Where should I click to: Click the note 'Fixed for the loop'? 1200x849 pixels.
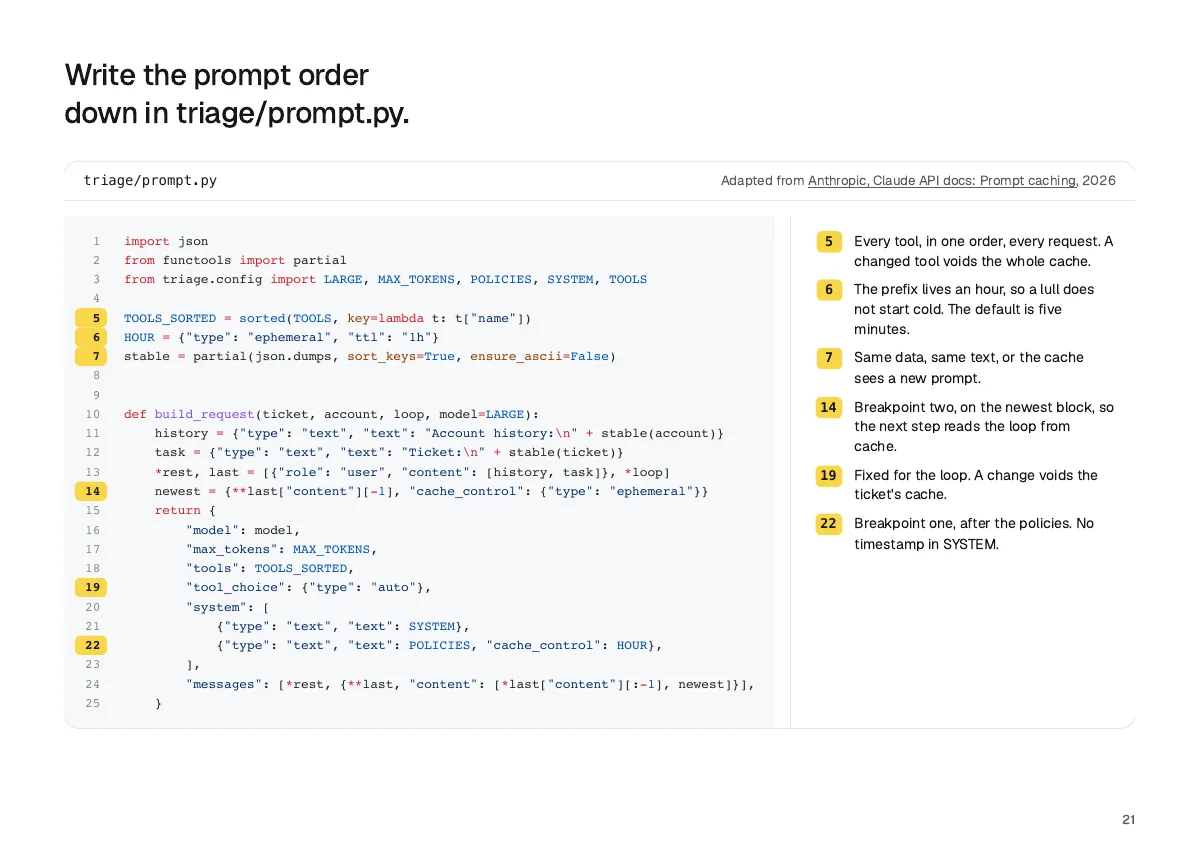pos(975,485)
